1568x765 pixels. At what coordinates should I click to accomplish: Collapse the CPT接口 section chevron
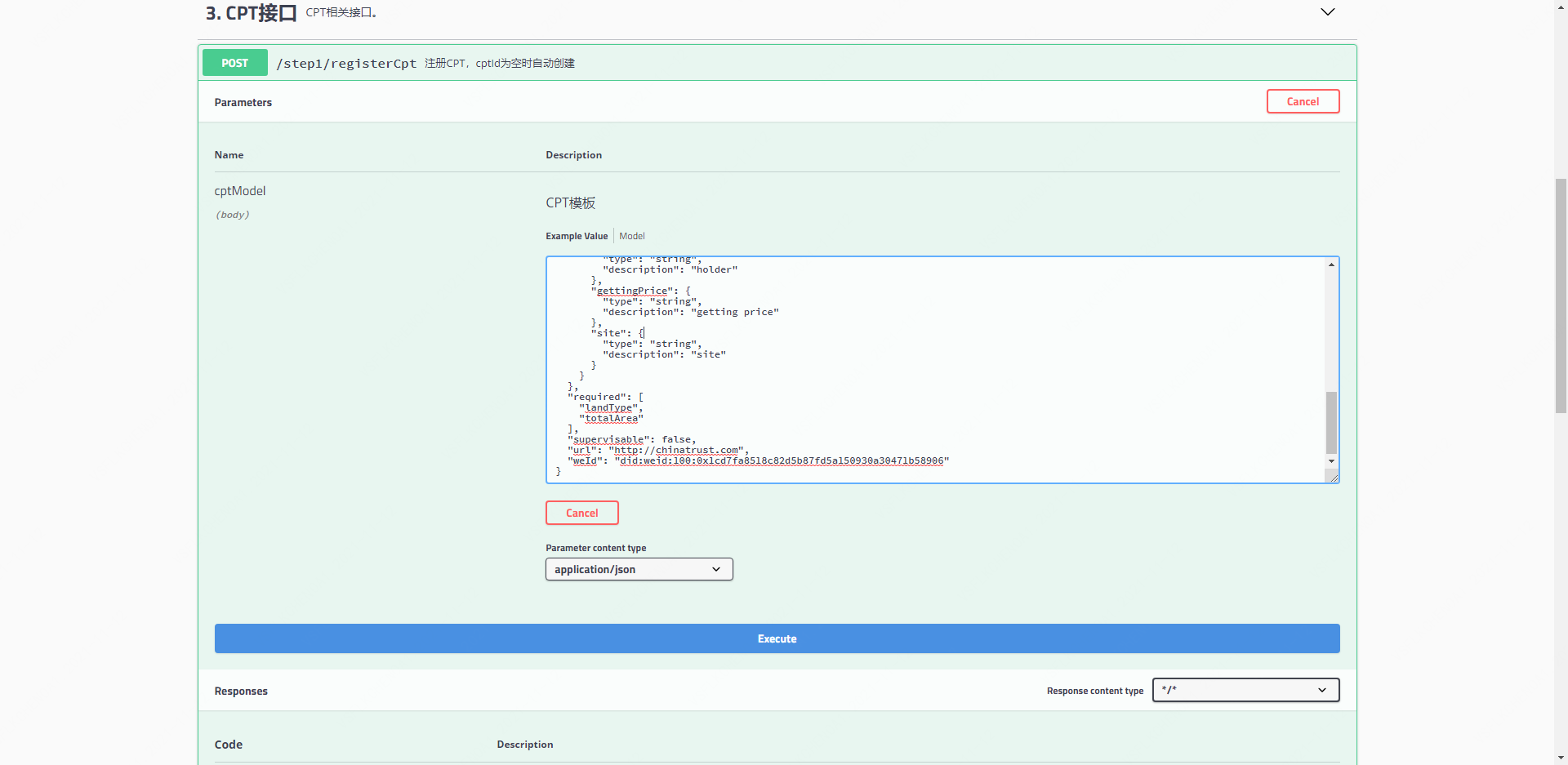click(x=1328, y=12)
